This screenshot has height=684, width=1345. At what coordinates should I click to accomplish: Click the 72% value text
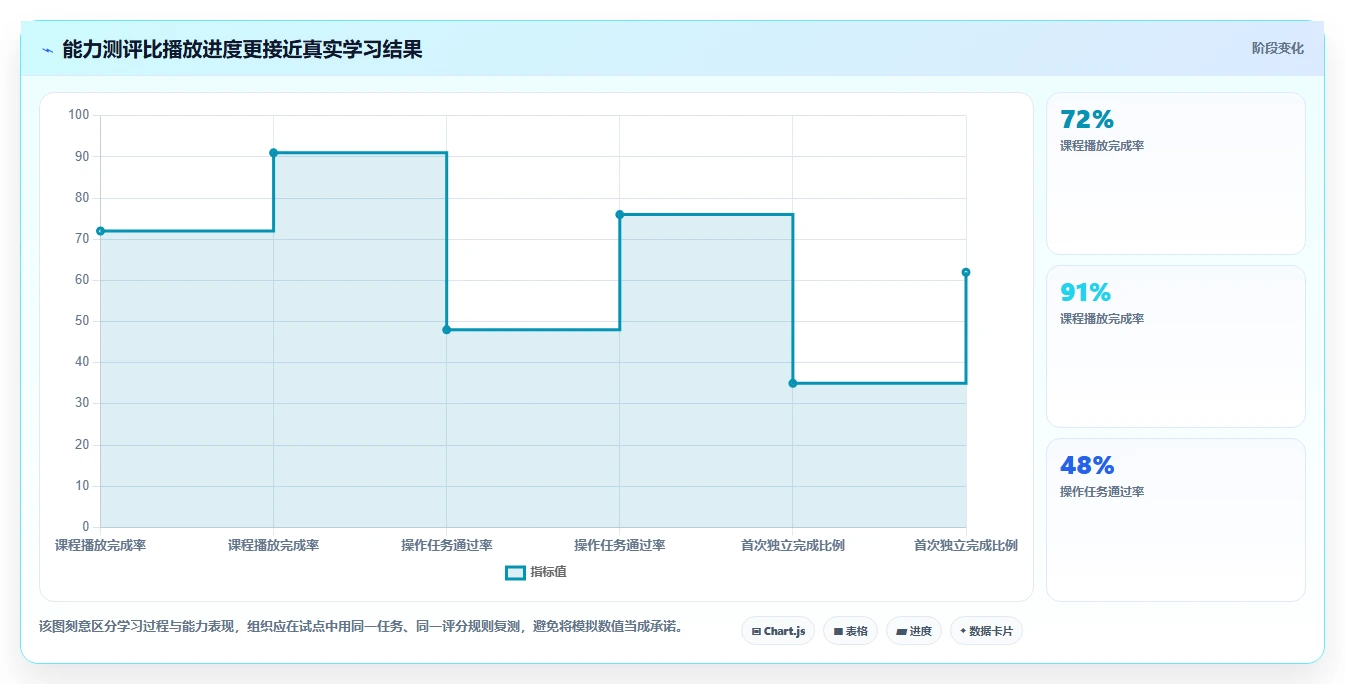coord(1087,119)
